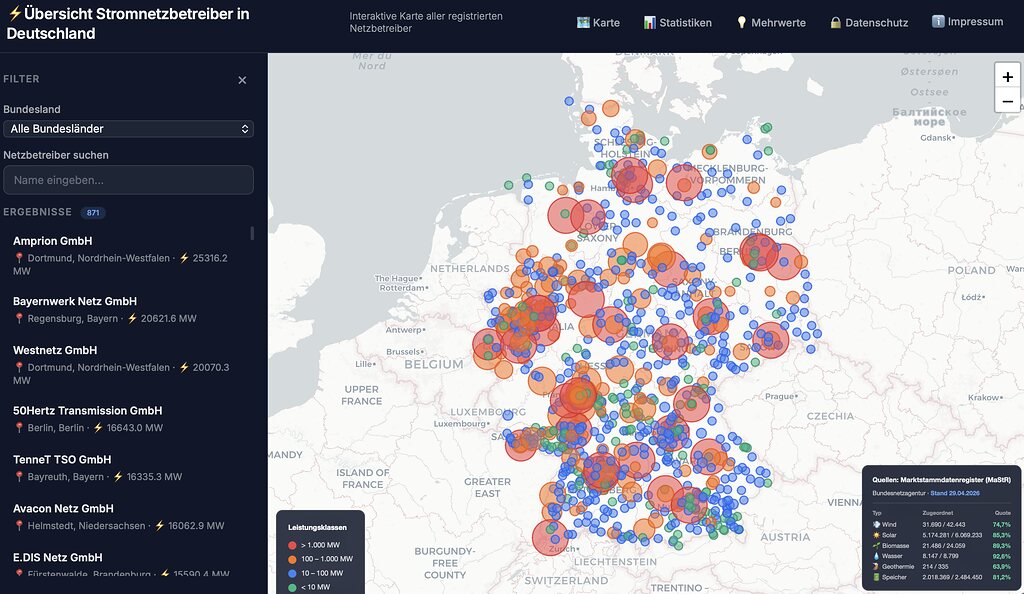Select 50Hertz Transmission GmbH entry
The image size is (1024, 594).
[127, 418]
